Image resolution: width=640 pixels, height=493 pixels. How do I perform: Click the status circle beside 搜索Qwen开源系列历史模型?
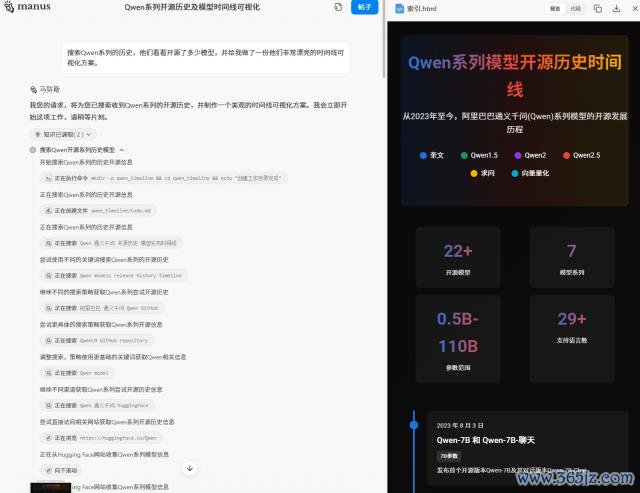click(33, 150)
